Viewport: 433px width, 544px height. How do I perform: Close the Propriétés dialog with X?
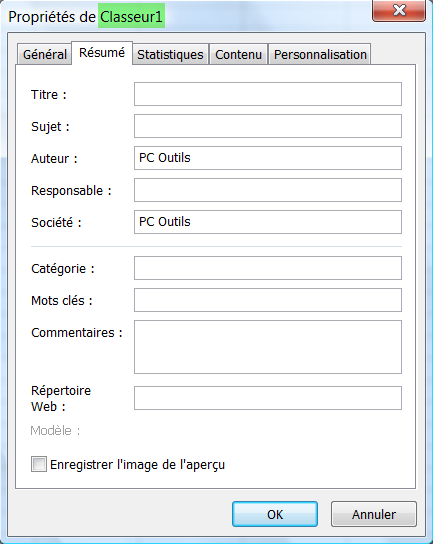tap(399, 10)
